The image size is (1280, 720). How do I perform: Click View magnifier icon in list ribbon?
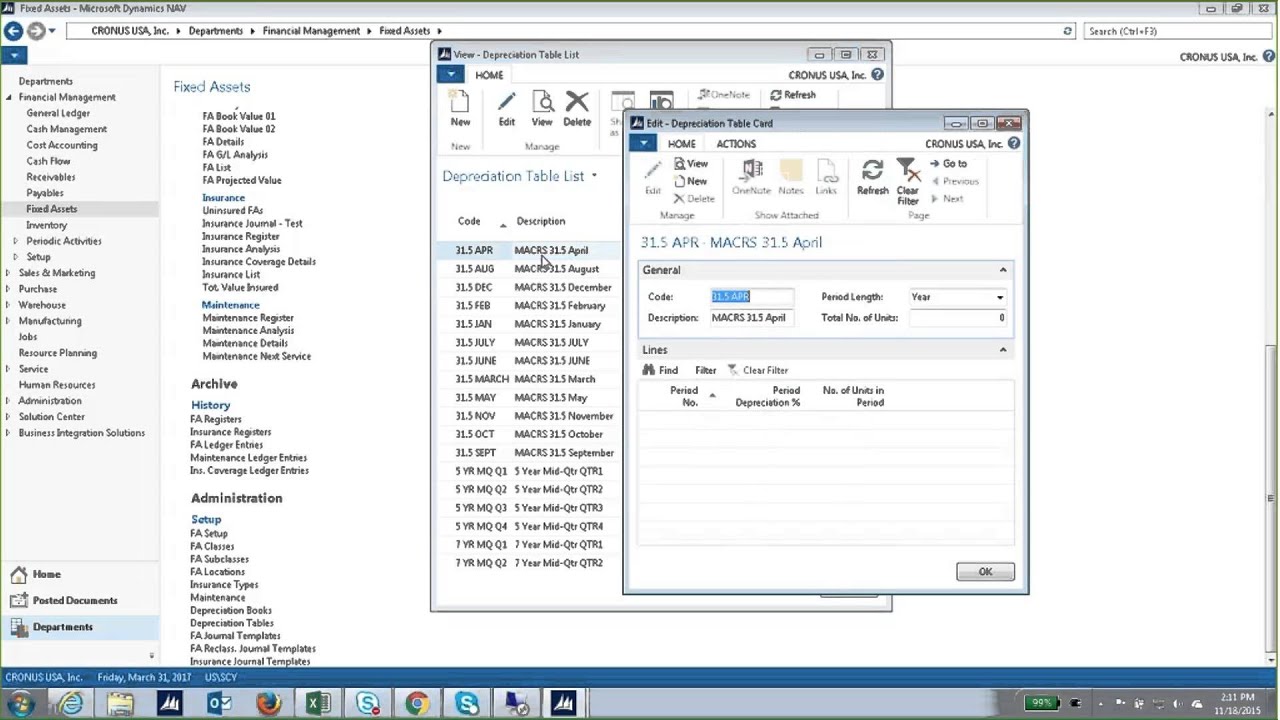[x=542, y=109]
